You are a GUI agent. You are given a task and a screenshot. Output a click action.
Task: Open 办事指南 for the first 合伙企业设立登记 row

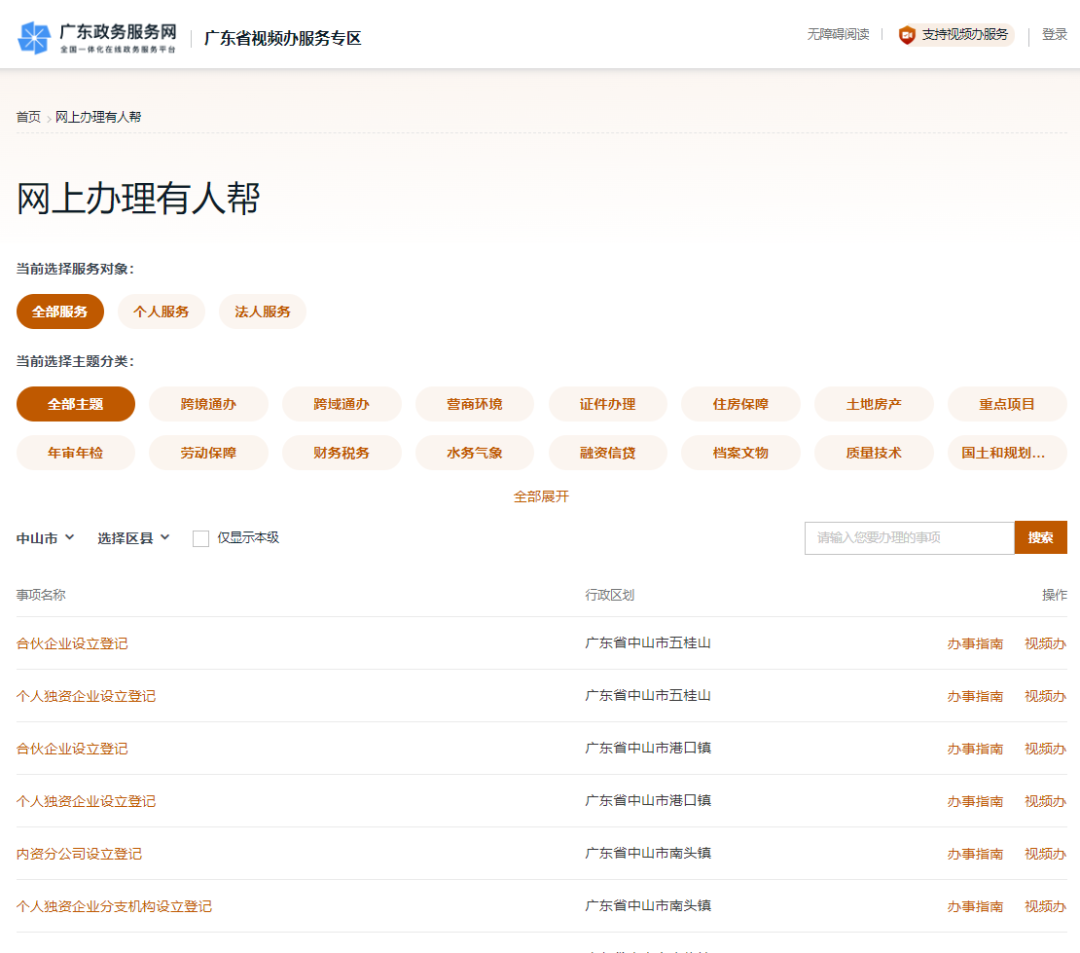(975, 643)
